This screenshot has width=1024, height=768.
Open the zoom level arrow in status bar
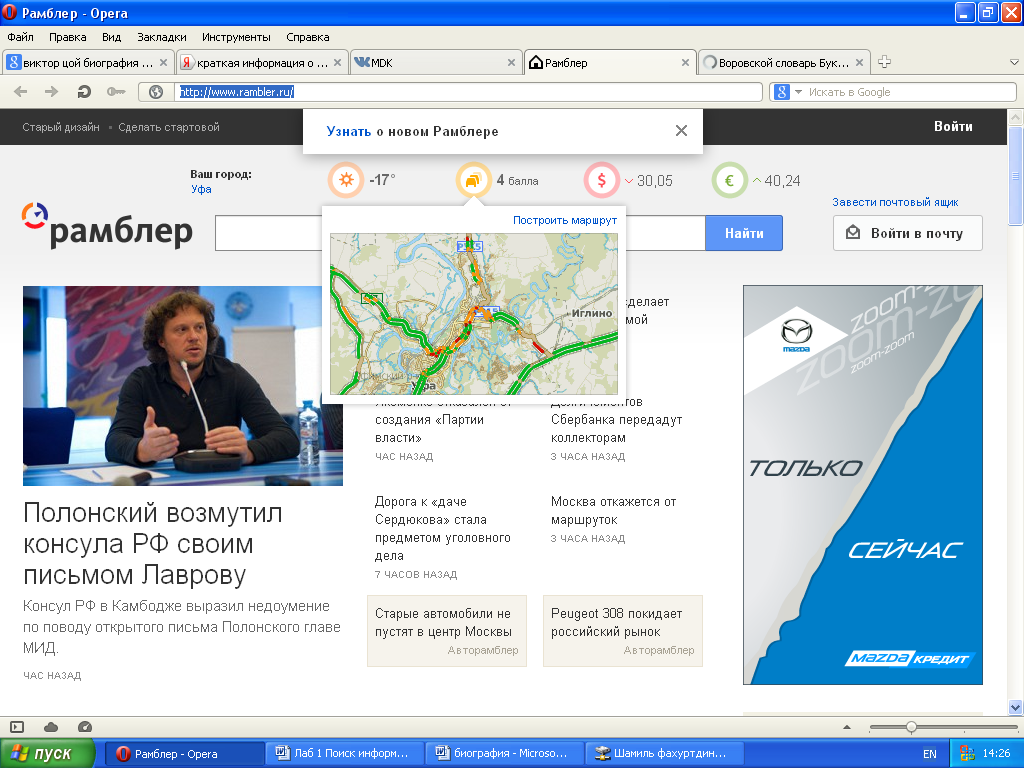pos(847,727)
